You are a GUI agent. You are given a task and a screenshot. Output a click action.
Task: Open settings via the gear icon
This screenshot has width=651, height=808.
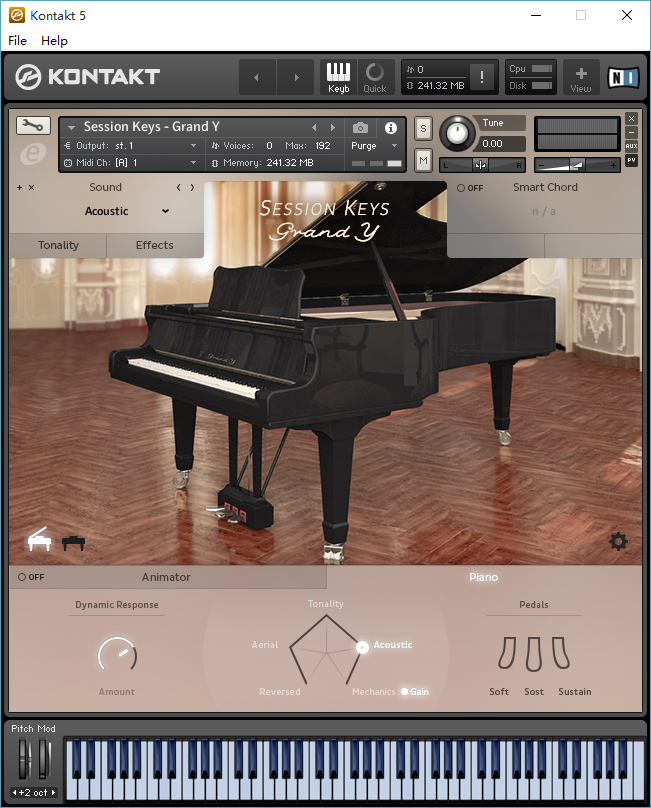pyautogui.click(x=618, y=542)
